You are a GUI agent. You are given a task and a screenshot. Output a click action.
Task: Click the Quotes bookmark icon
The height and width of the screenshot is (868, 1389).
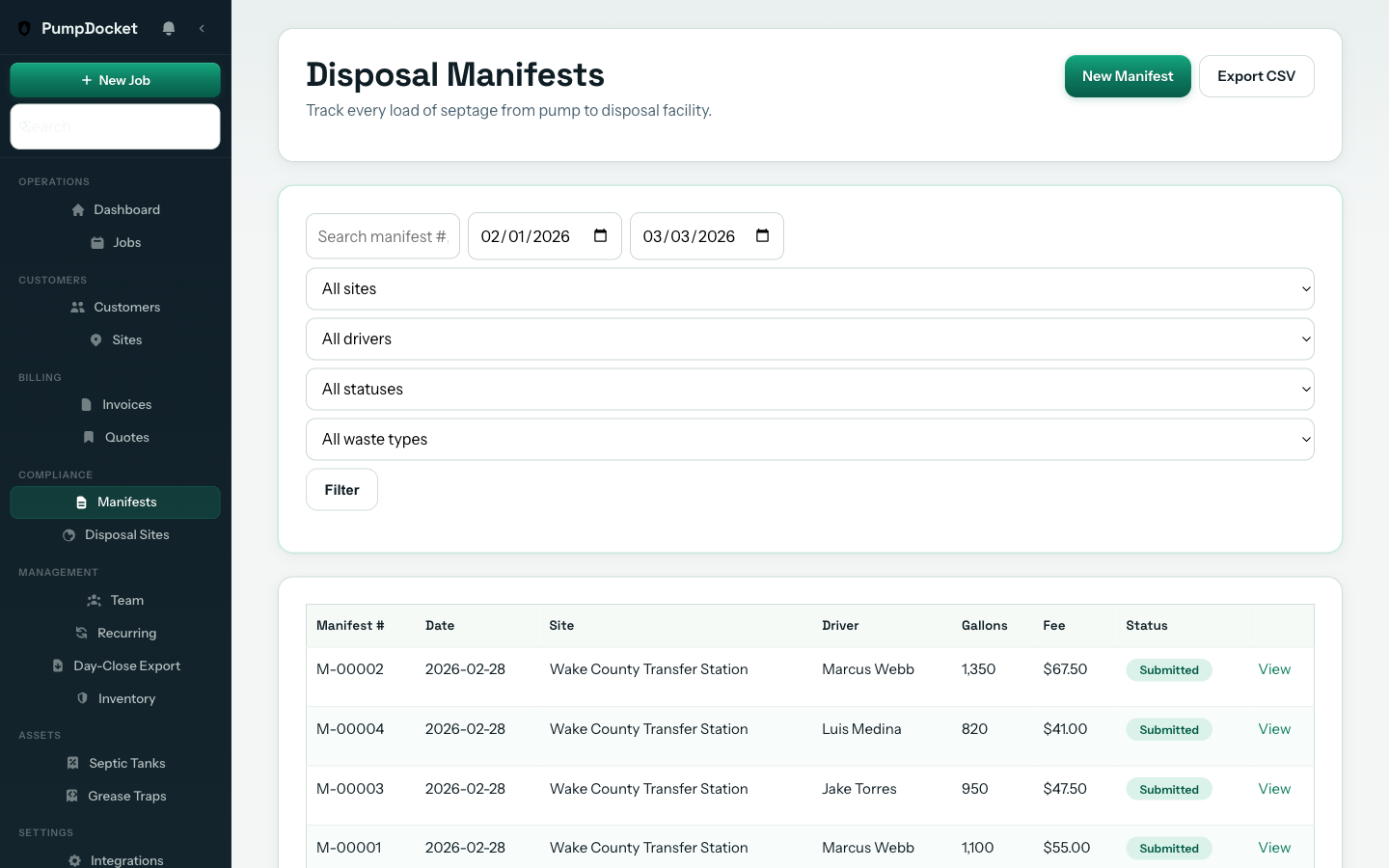tap(89, 437)
